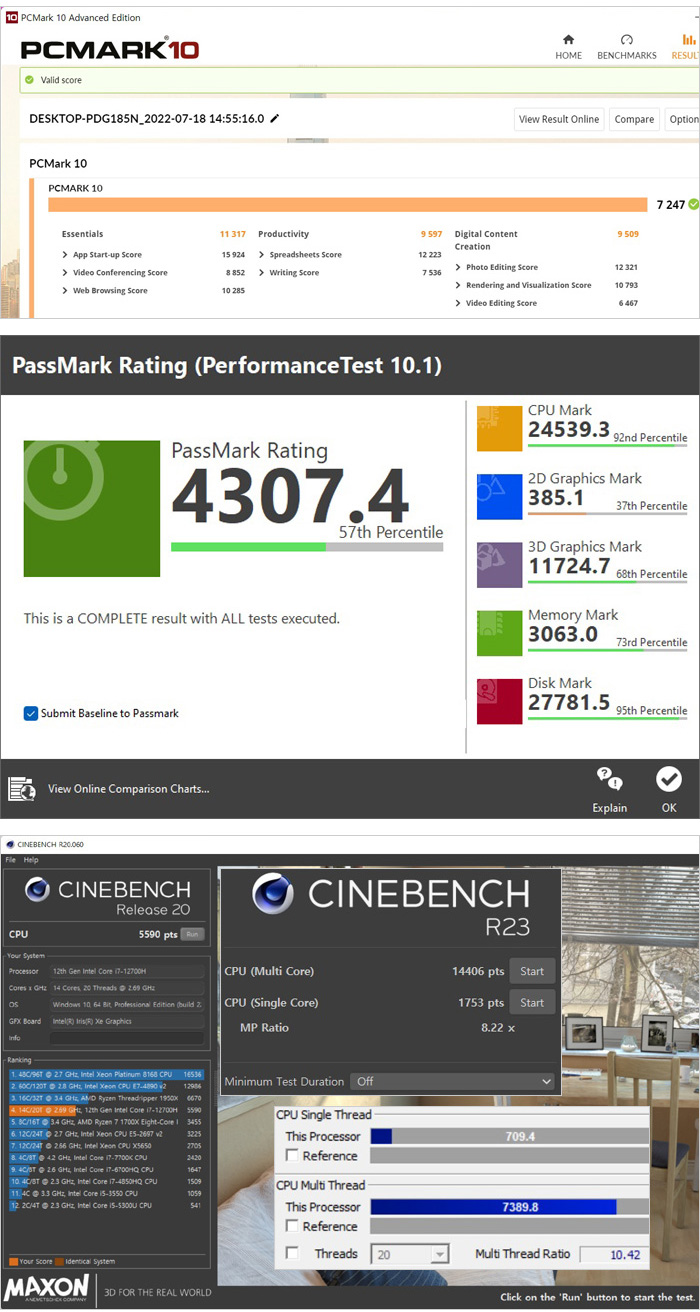Open the Threads count dropdown showing 20
Viewport: 700px width, 1312px height.
[x=410, y=1254]
